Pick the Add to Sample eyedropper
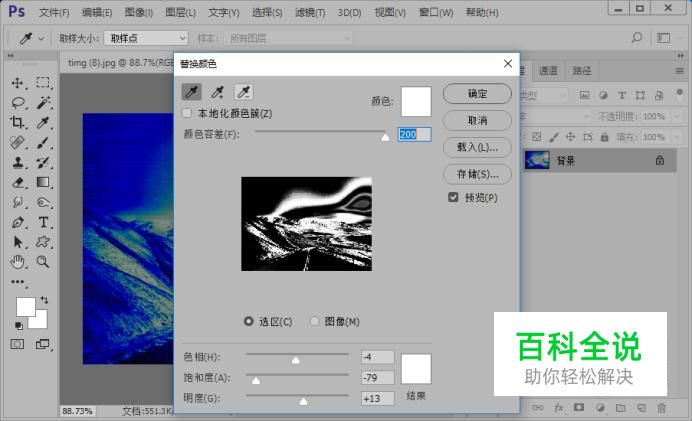Viewport: 692px width, 421px height. 217,92
